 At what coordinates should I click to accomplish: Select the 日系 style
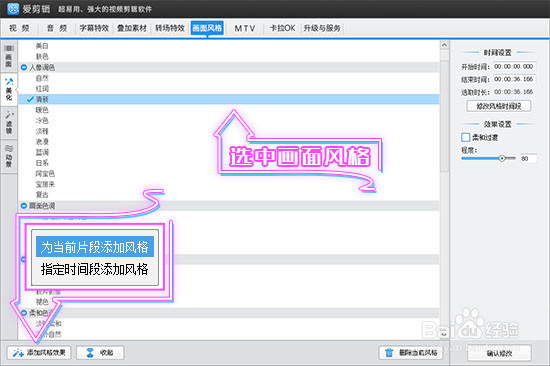coord(42,163)
